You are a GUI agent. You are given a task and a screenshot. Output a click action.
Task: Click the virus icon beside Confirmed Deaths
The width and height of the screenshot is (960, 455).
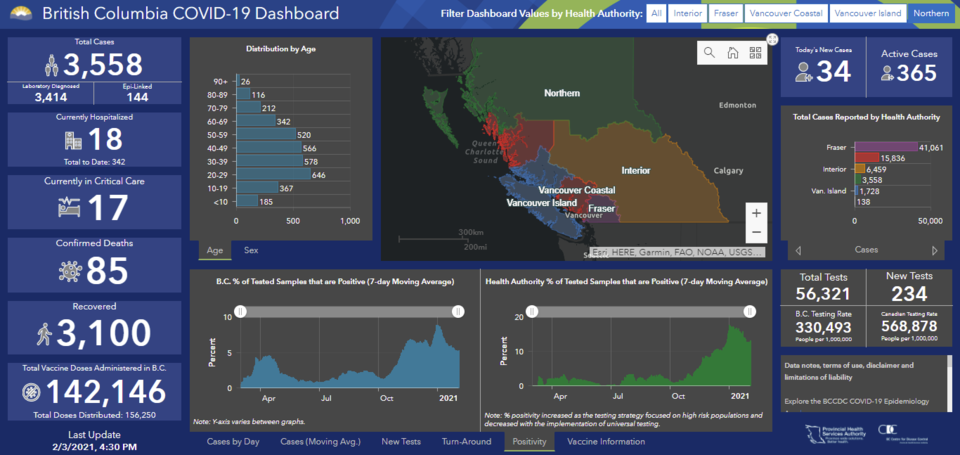coord(70,270)
